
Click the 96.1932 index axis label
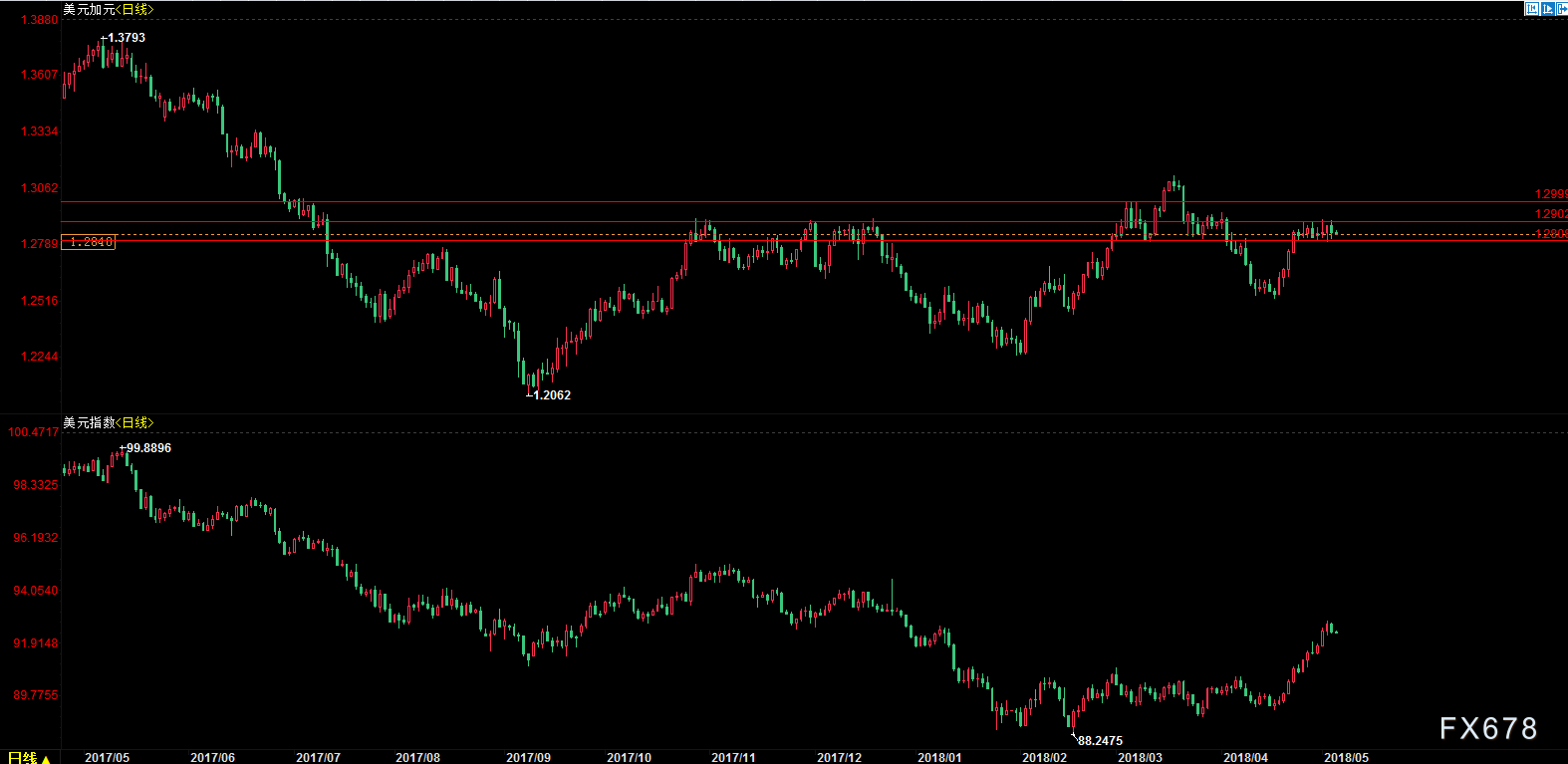click(36, 538)
